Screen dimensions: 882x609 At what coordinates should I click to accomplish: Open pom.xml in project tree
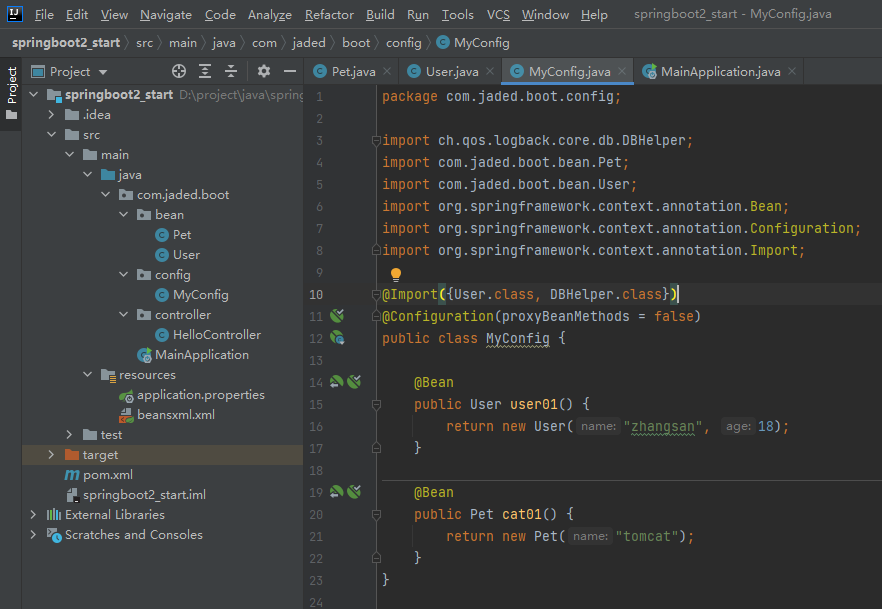point(108,475)
